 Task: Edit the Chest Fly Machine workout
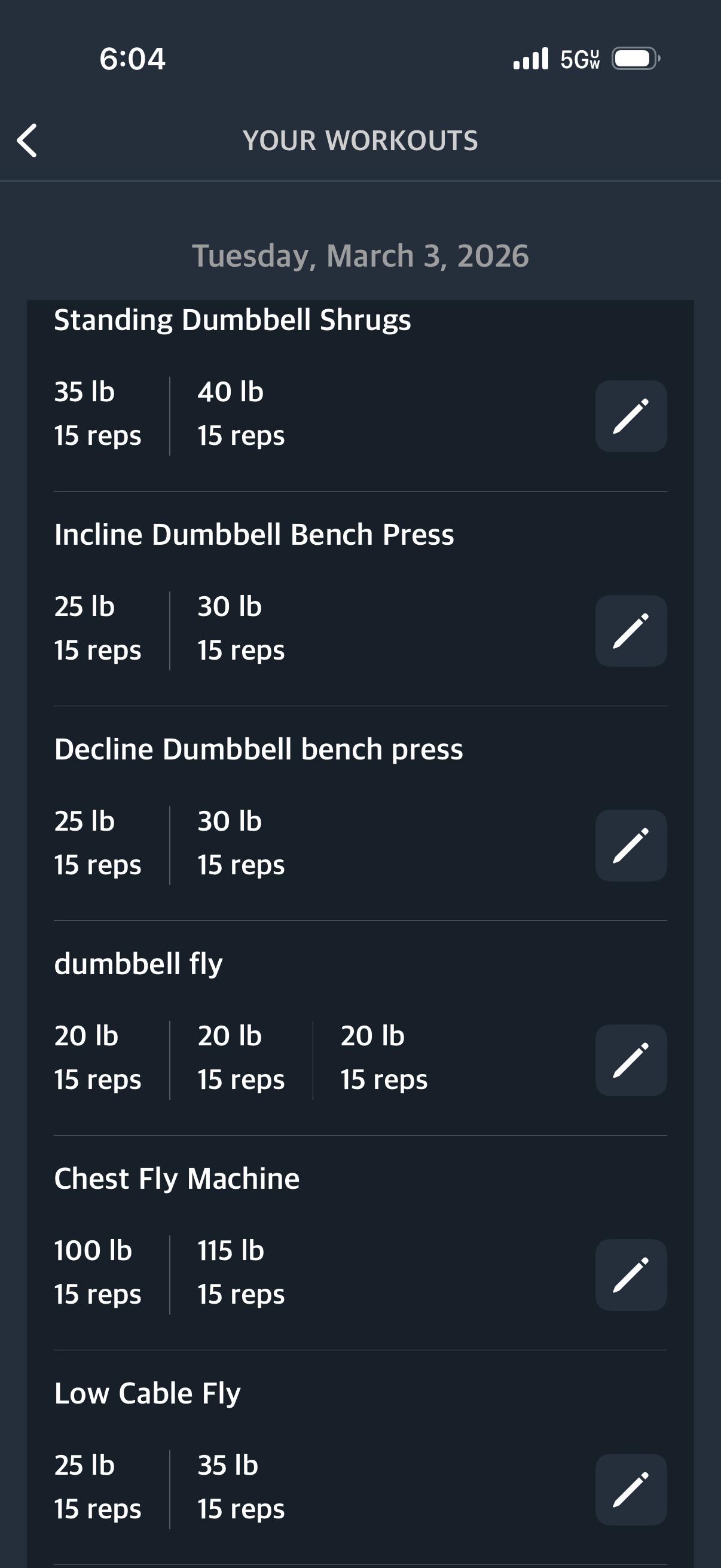630,1274
